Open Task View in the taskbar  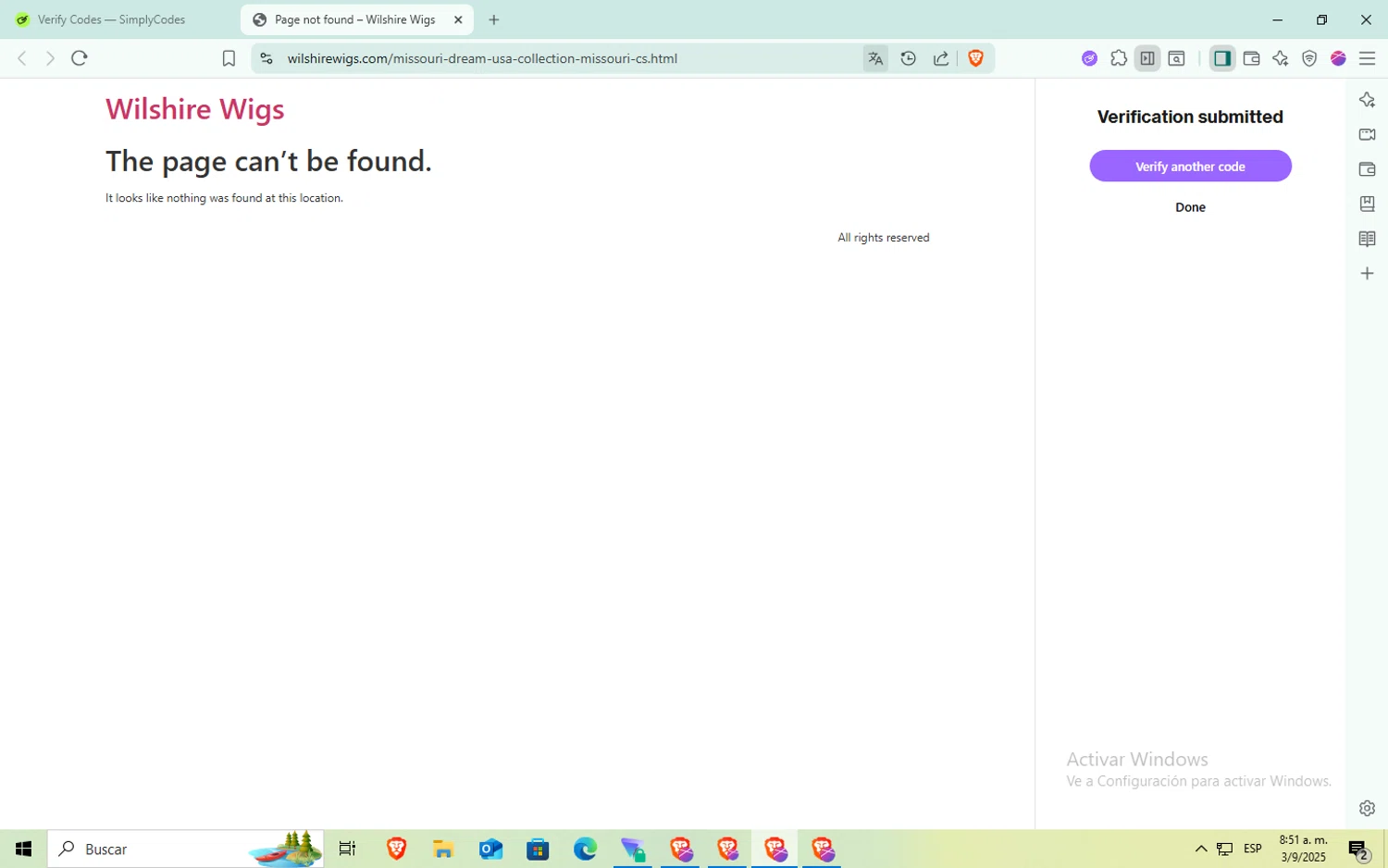(x=348, y=849)
